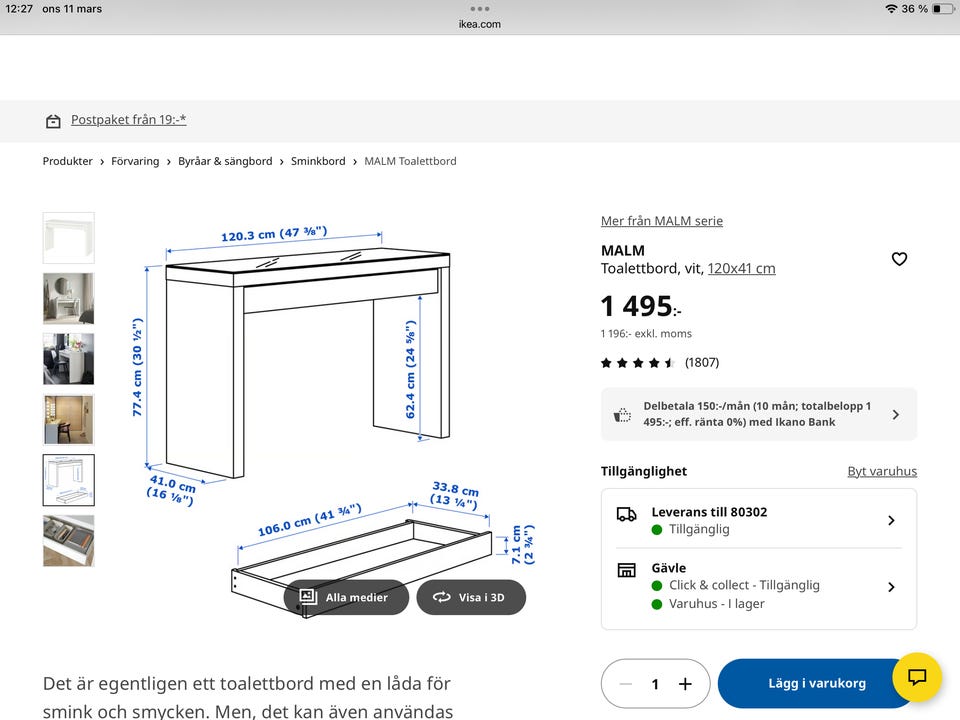Click the Click & collect - Tillgänglig status
960x720 pixels.
(744, 585)
